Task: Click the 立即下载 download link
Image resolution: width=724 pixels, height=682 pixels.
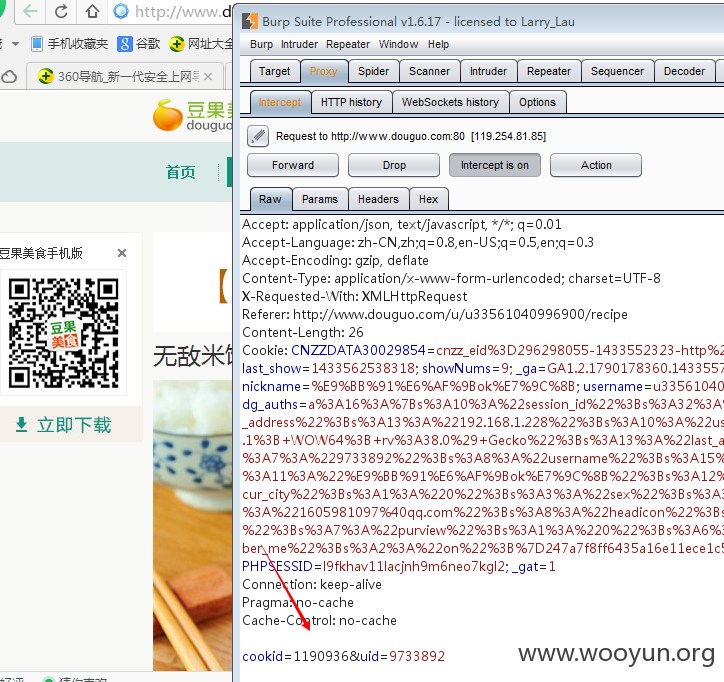Action: tap(74, 424)
